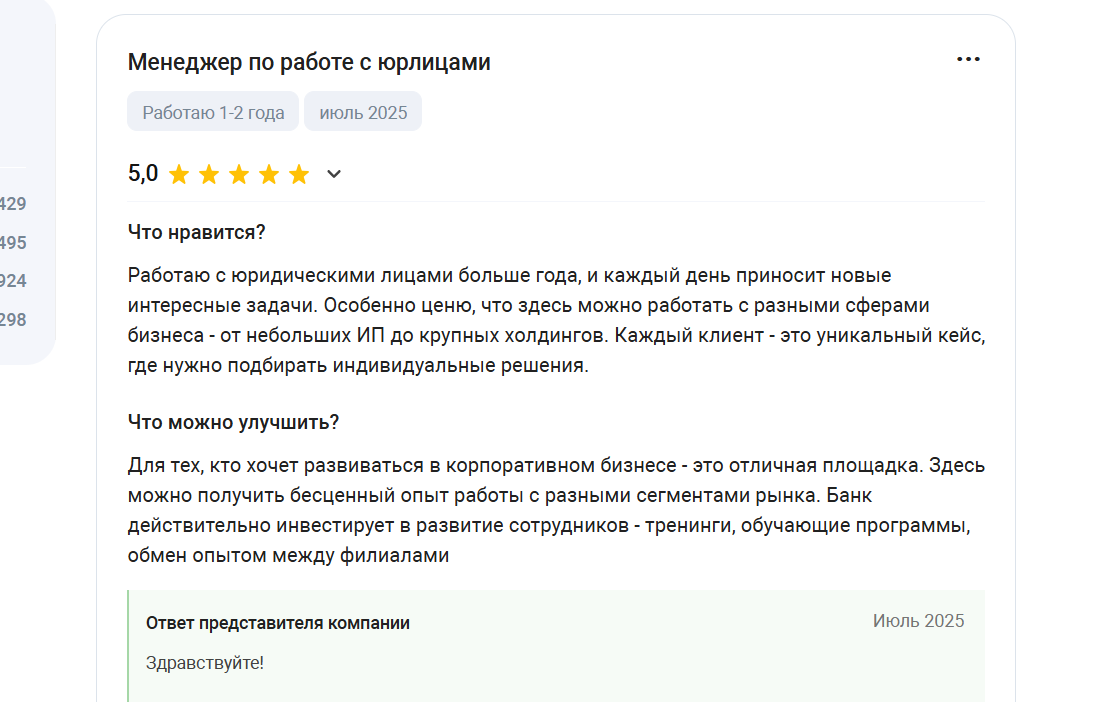Click the "Работаю 1-2 года" tag

tap(213, 112)
